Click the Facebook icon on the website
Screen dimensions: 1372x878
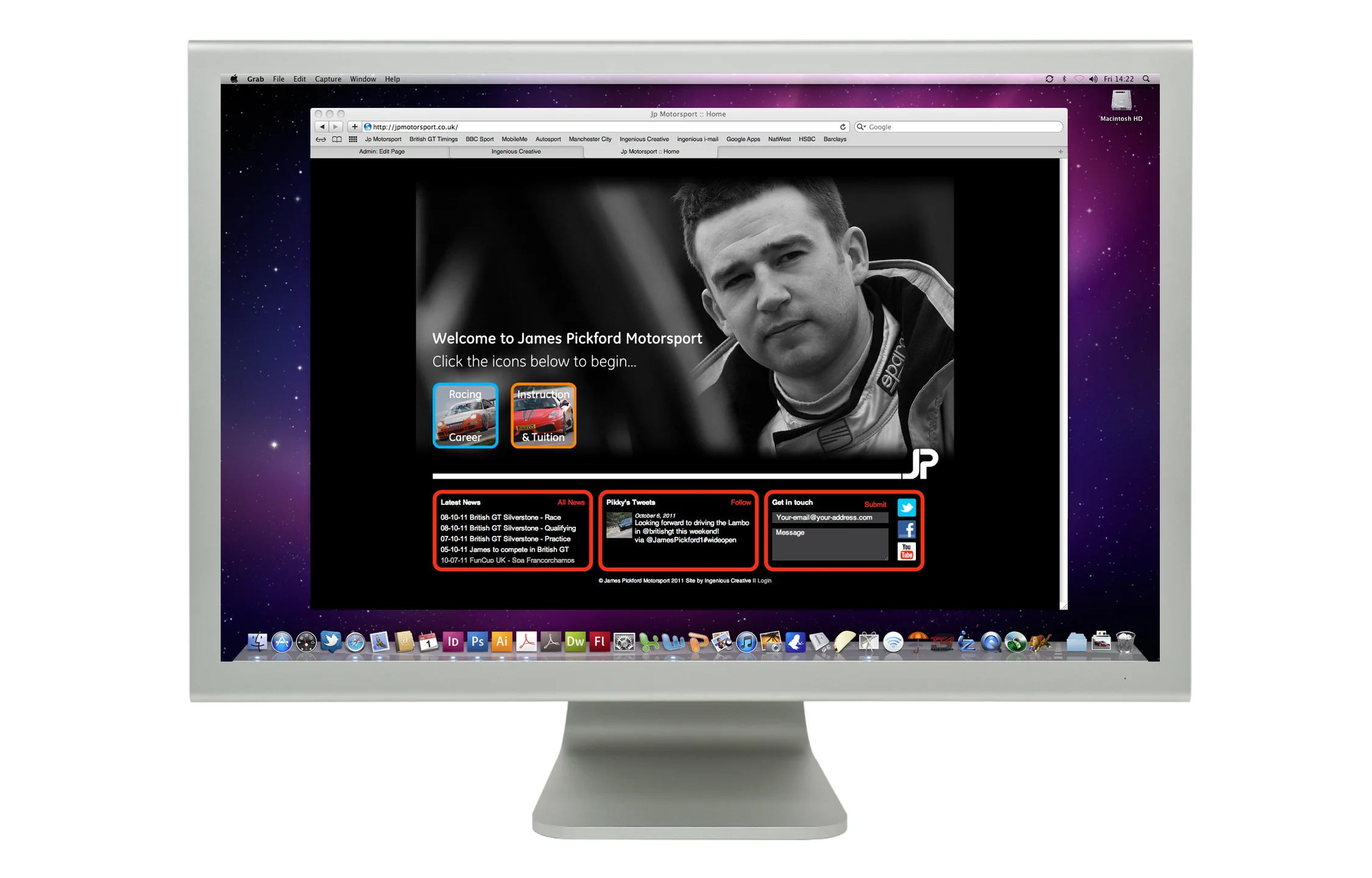pyautogui.click(x=907, y=529)
